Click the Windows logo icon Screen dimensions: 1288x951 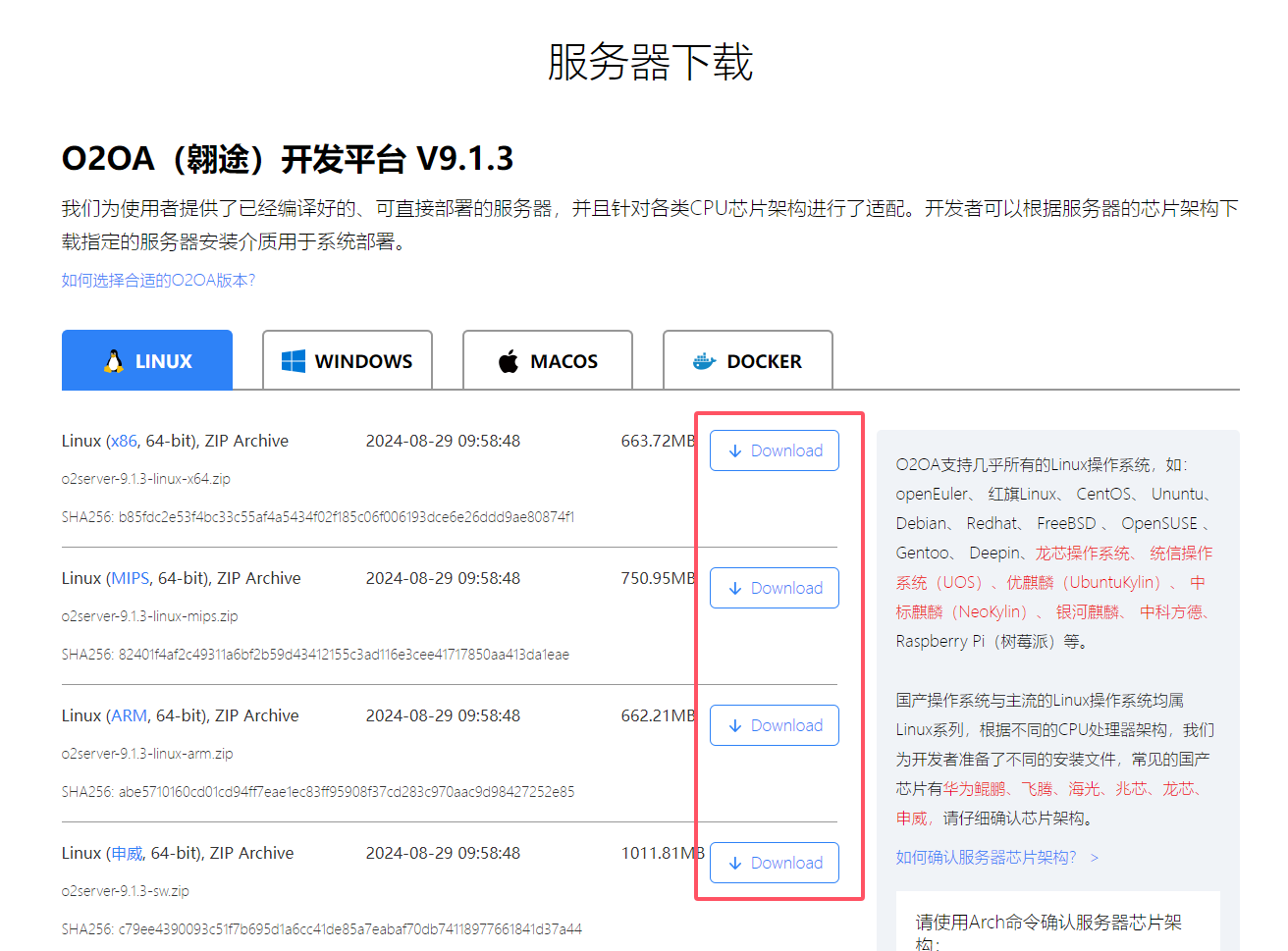[x=293, y=361]
